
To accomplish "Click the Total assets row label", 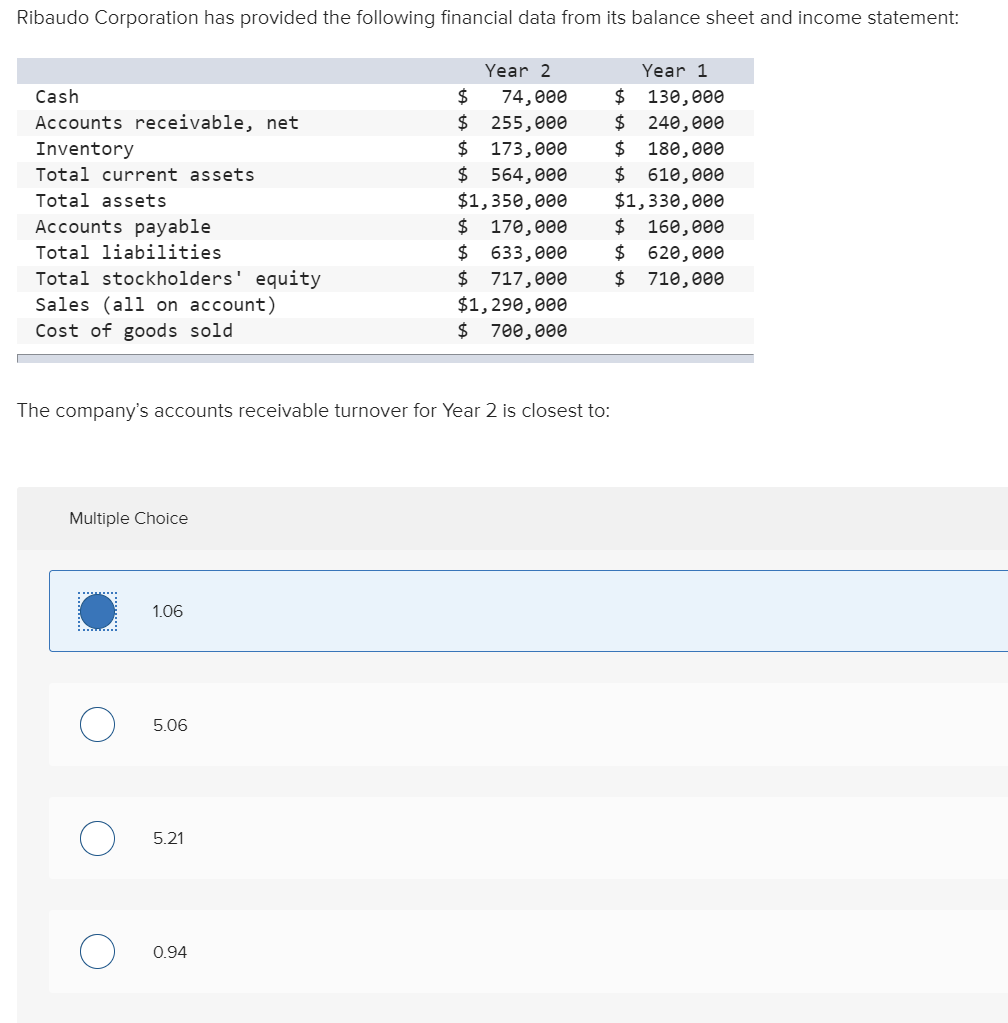I will [x=101, y=201].
